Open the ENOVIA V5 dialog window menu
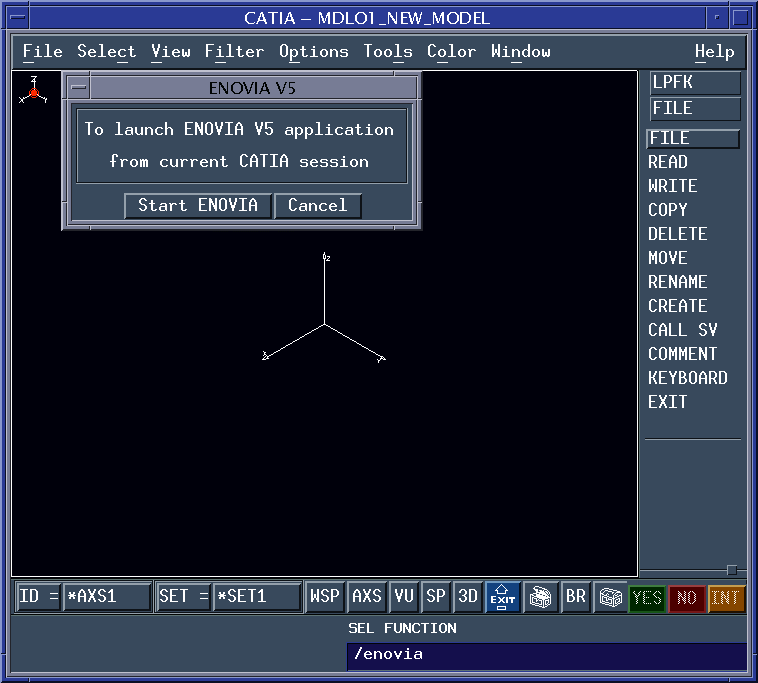758x683 pixels. pyautogui.click(x=79, y=88)
